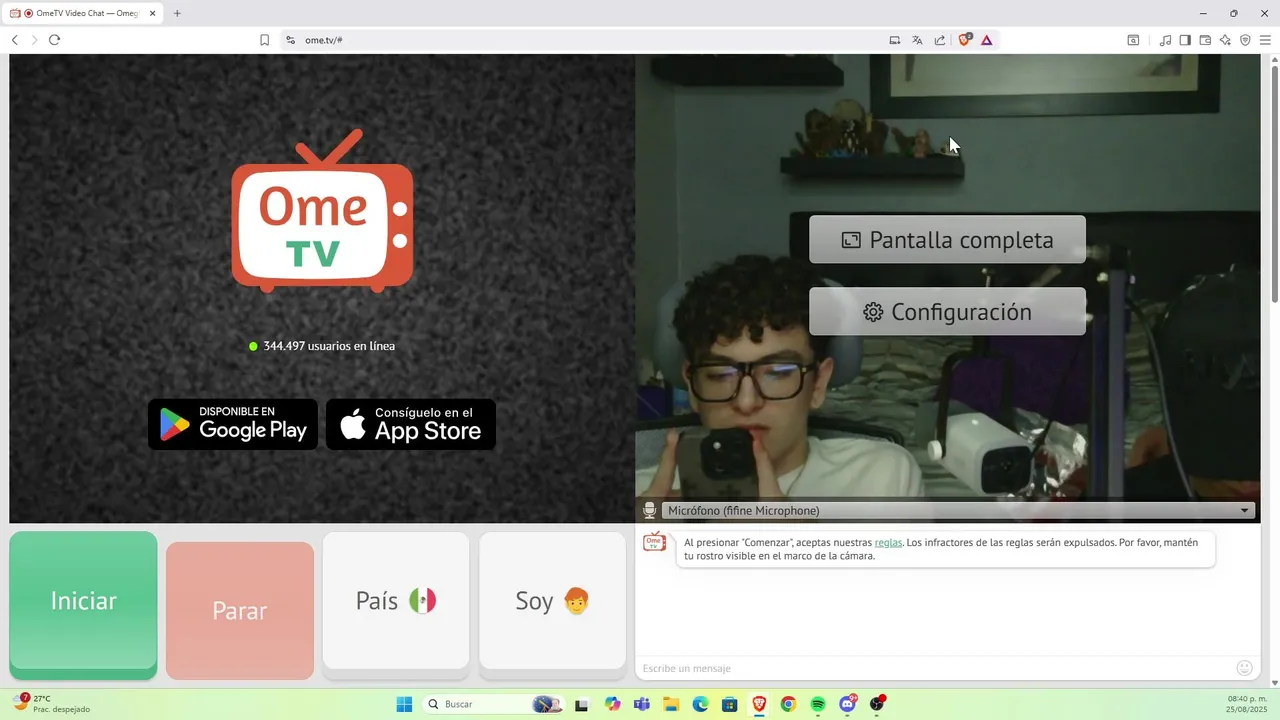
Task: Open the Soy gender selector
Action: coord(552,600)
